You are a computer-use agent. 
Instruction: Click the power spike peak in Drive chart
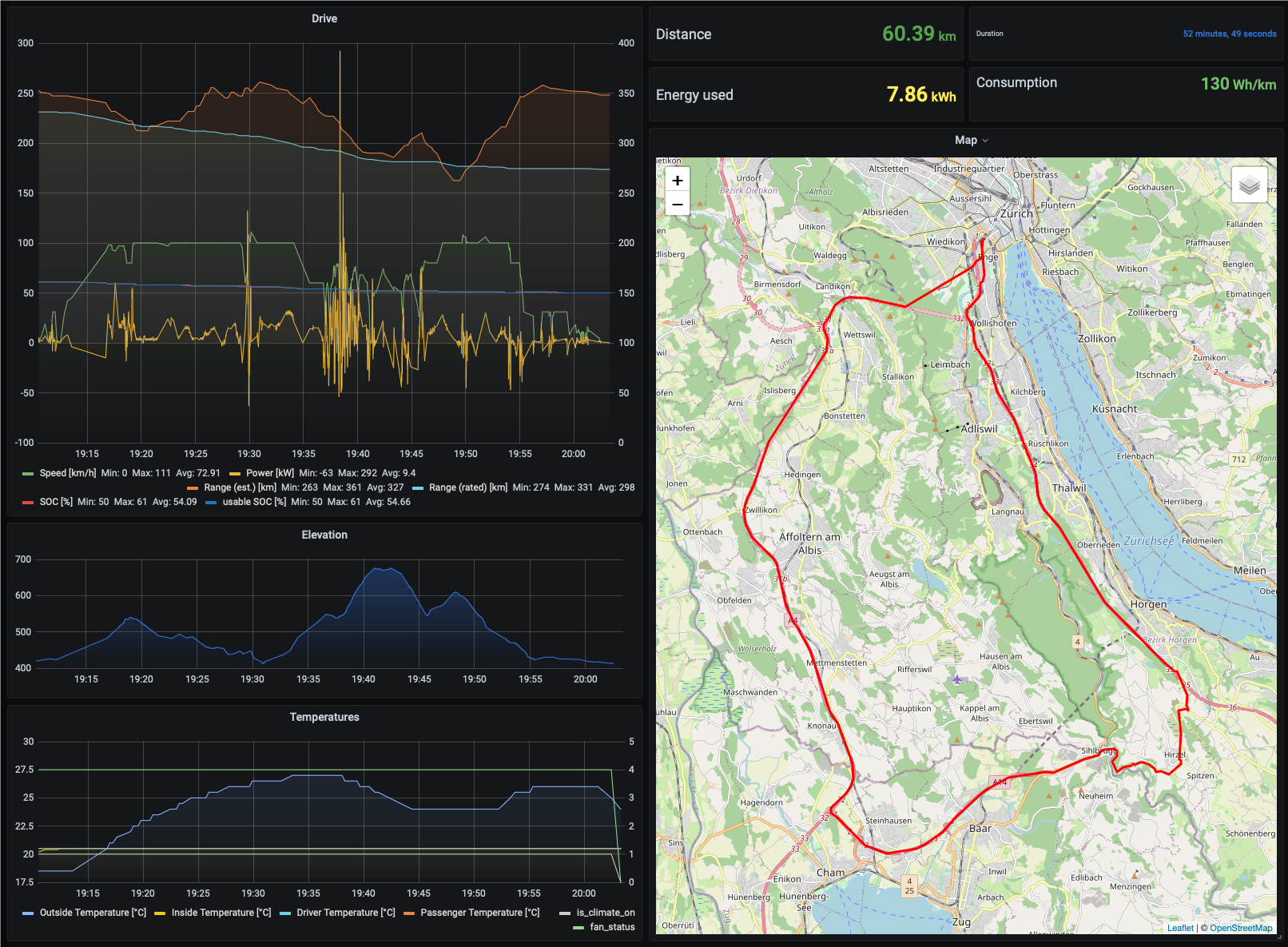340,52
